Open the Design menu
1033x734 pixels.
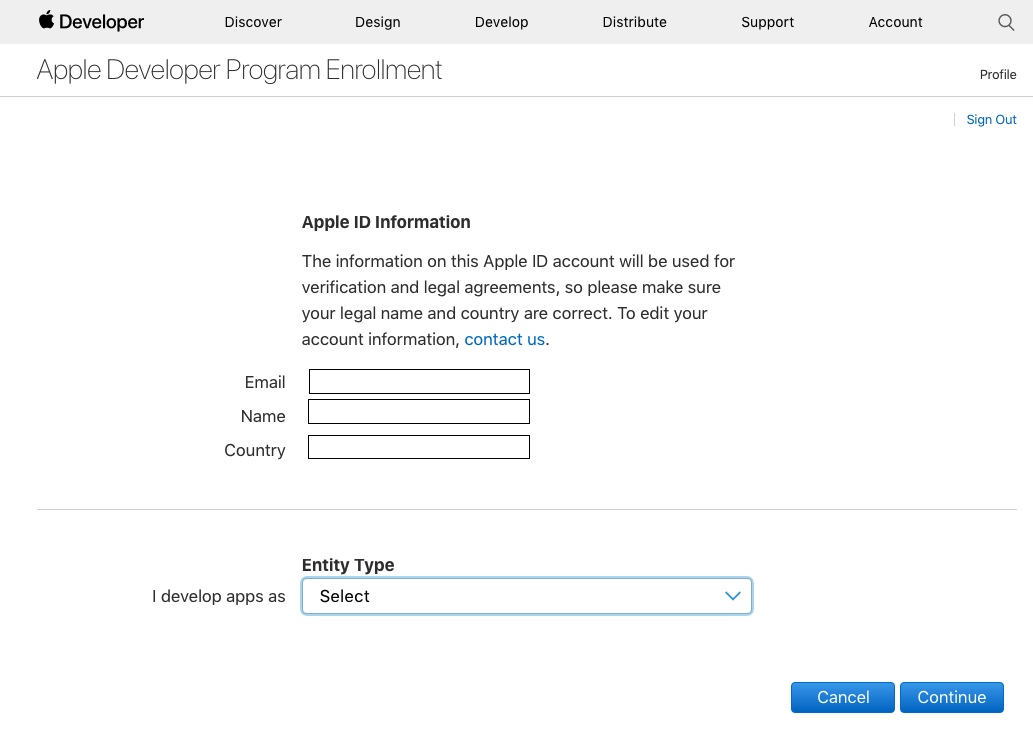[x=377, y=22]
